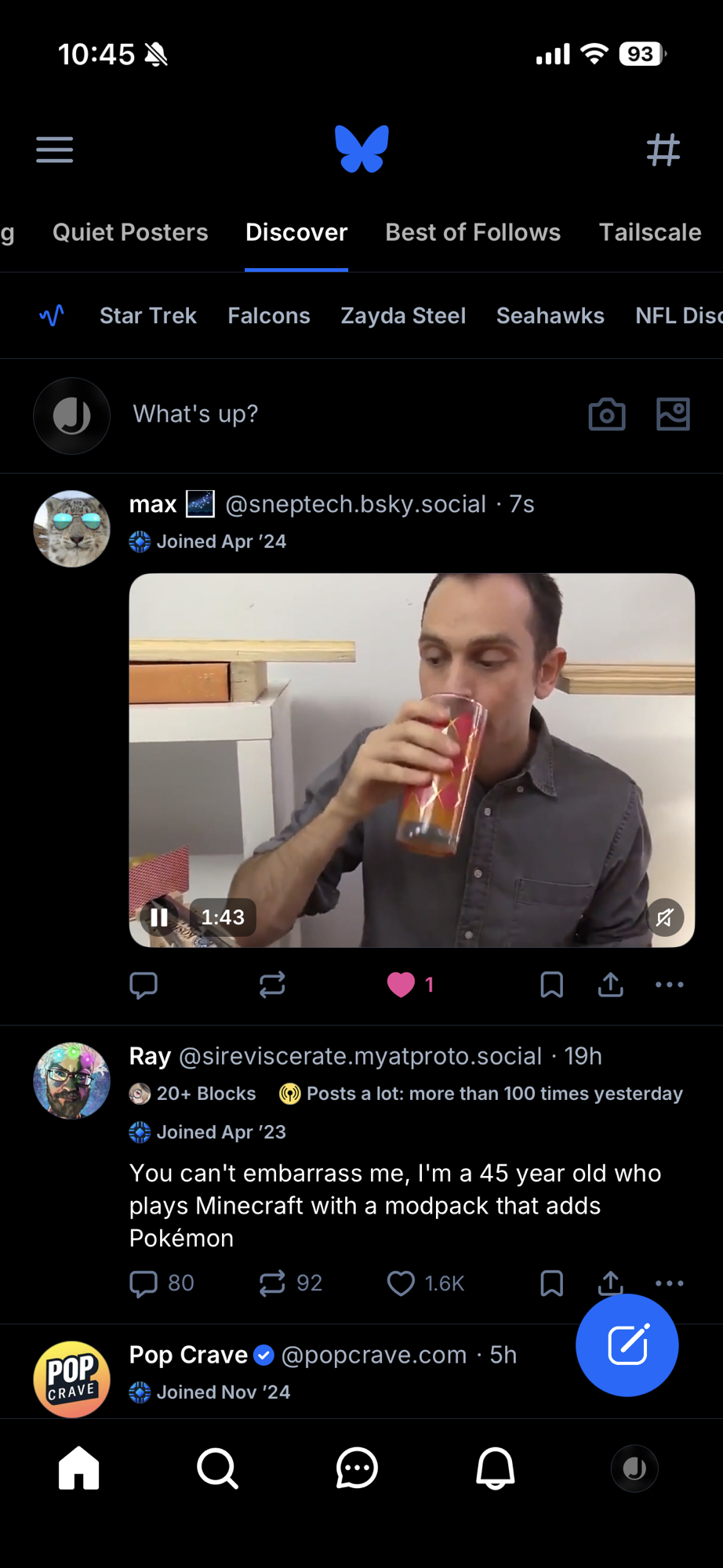The height and width of the screenshot is (1568, 723).
Task: Open chat messages in bottom bar
Action: (357, 1468)
